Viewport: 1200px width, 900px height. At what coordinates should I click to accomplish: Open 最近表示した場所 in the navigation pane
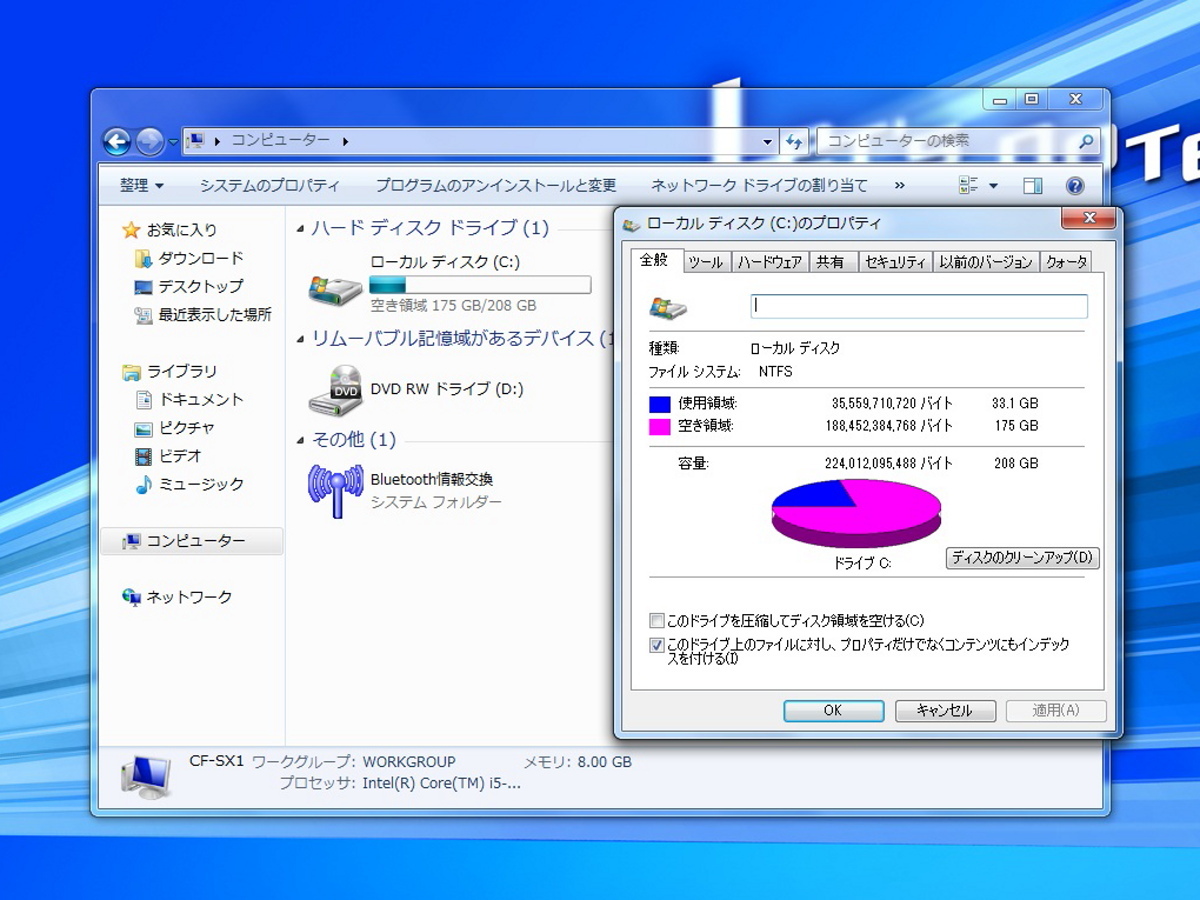(202, 314)
